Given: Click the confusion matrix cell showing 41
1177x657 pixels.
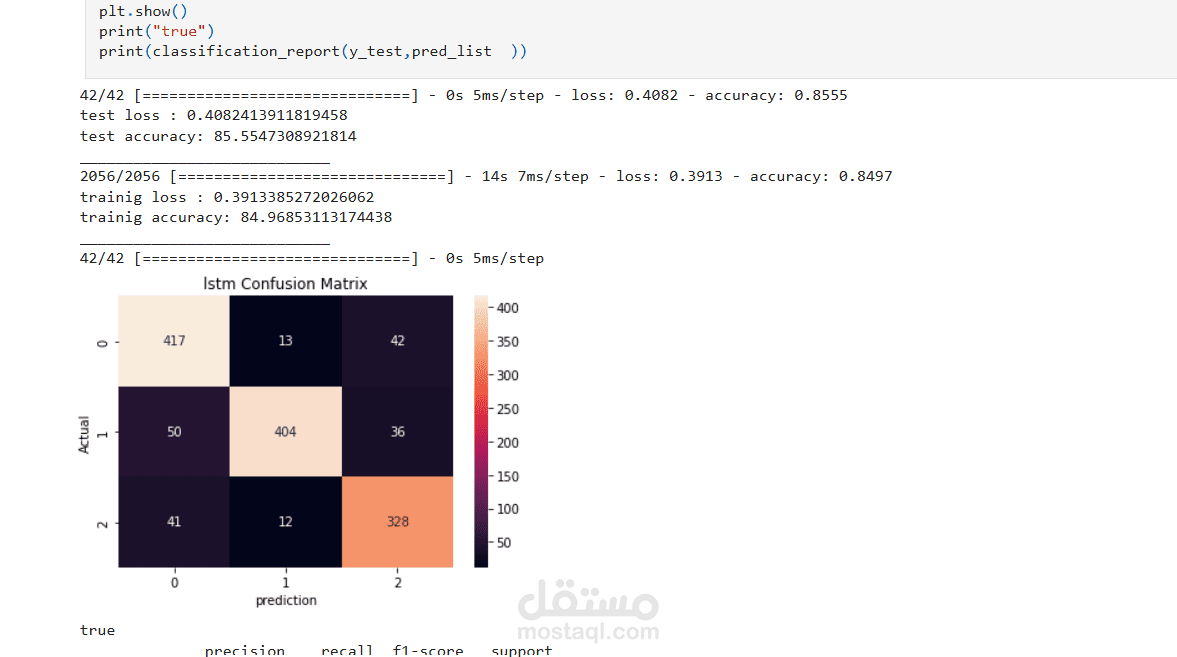Looking at the screenshot, I should 174,522.
